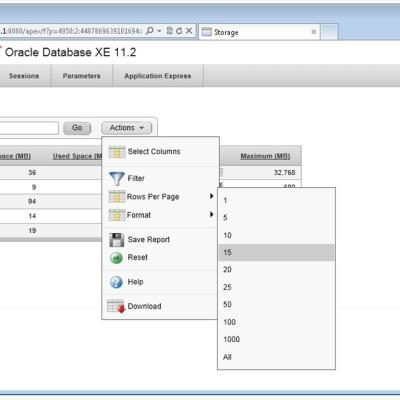Open a new blank browser tab
This screenshot has width=400, height=400.
coord(329,32)
